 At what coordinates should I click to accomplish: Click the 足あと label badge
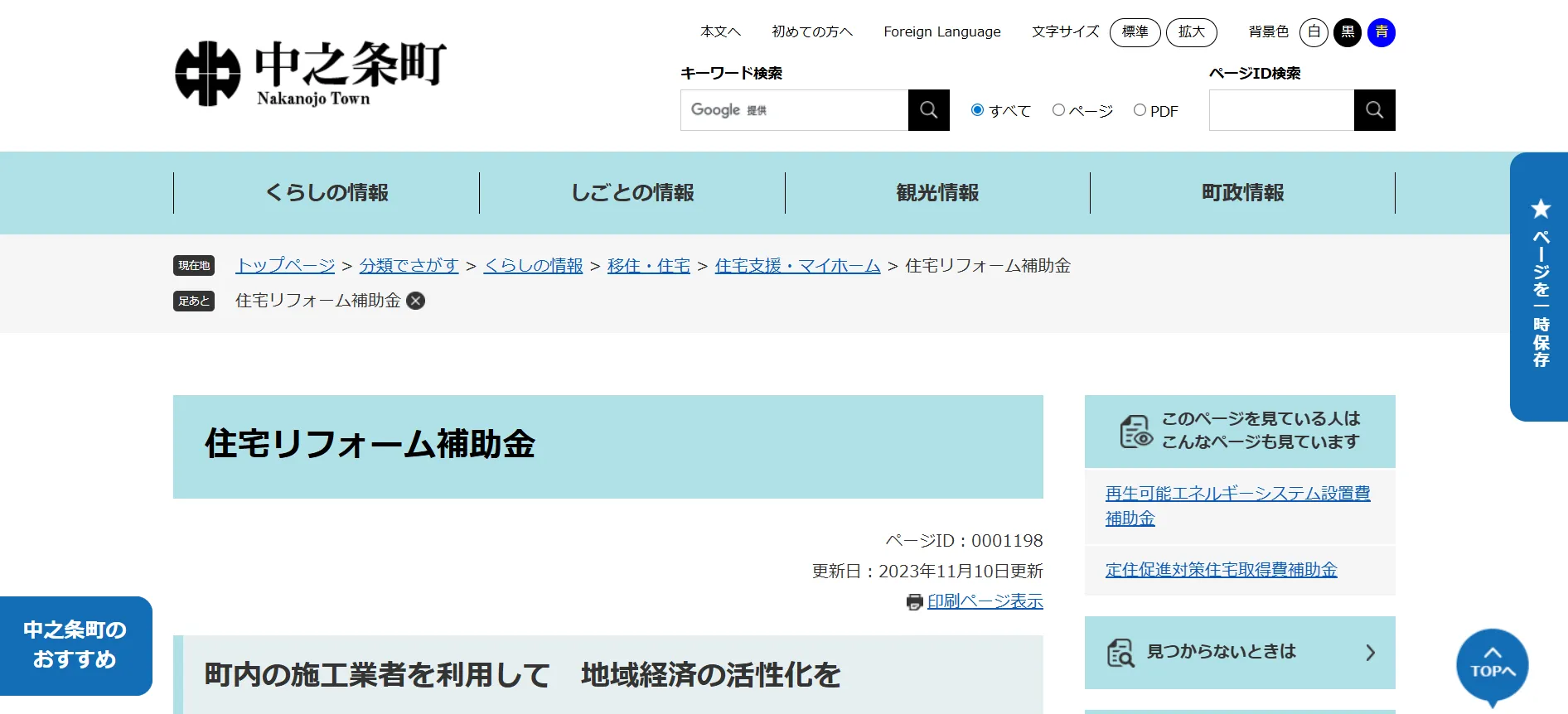[194, 301]
